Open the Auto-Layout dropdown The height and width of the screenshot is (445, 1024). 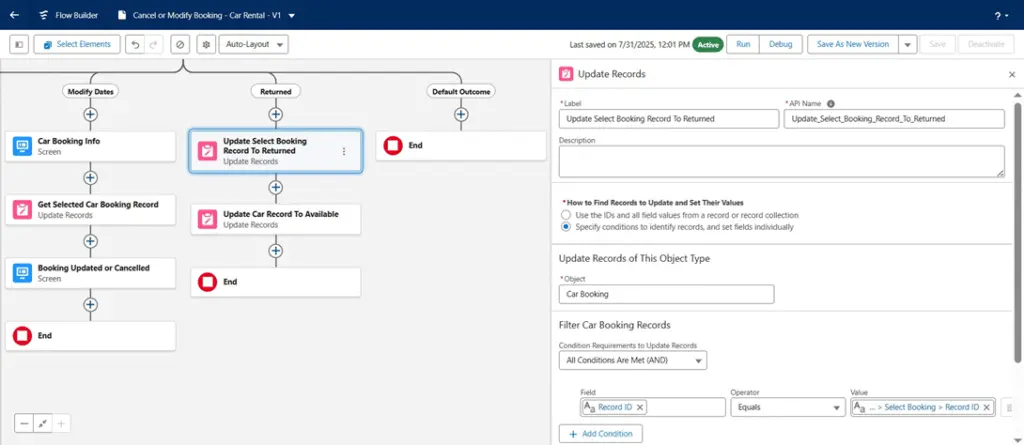(253, 44)
